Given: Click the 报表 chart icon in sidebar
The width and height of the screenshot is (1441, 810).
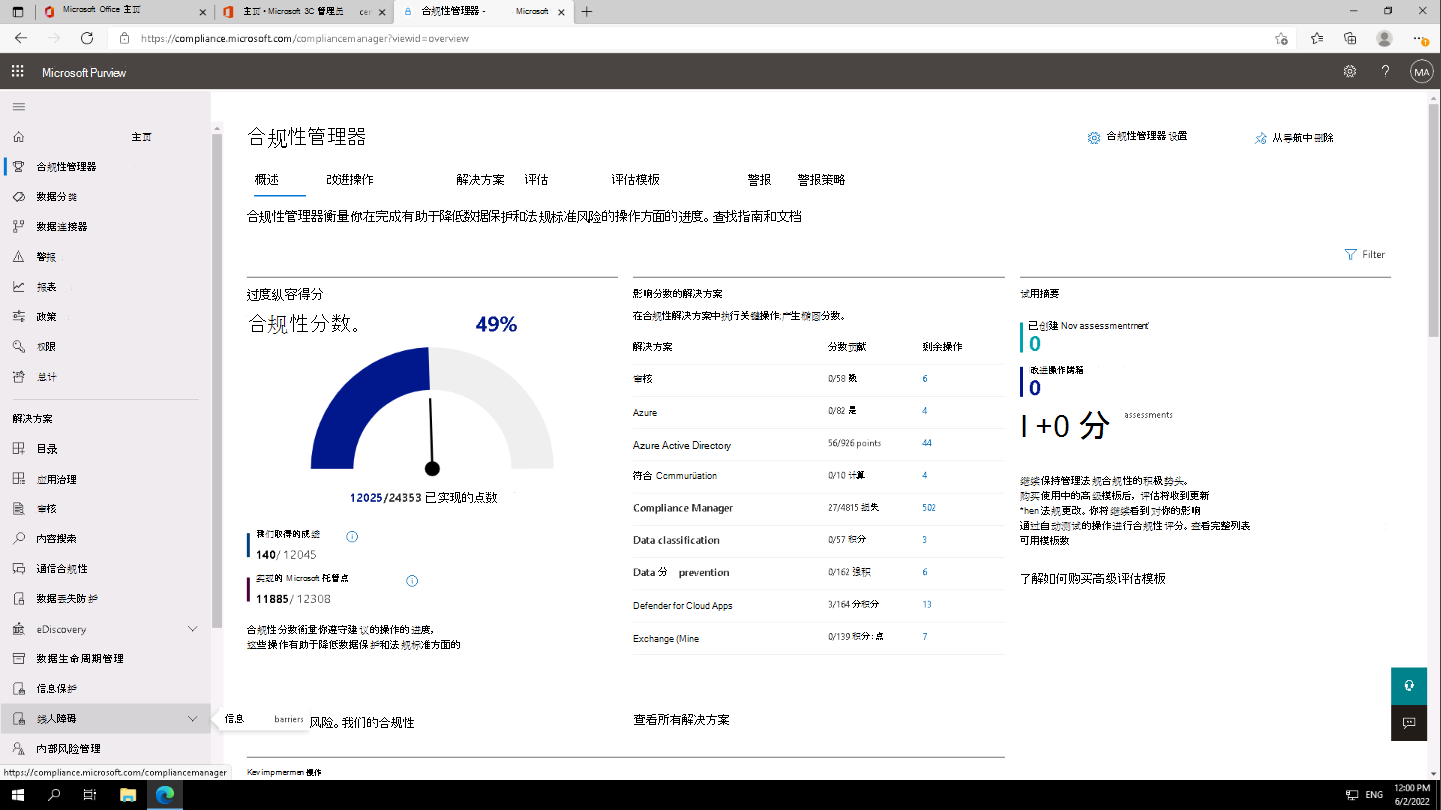Looking at the screenshot, I should click(18, 287).
